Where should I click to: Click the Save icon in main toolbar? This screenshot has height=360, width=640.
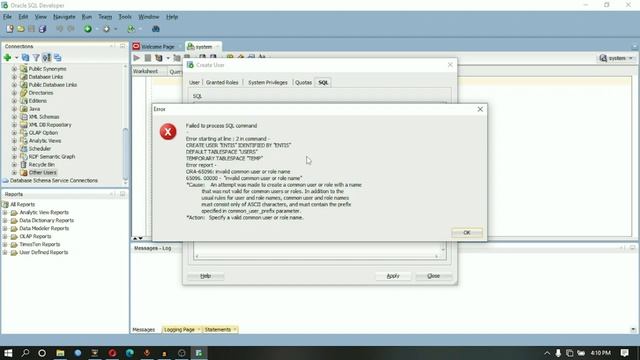pyautogui.click(x=31, y=29)
